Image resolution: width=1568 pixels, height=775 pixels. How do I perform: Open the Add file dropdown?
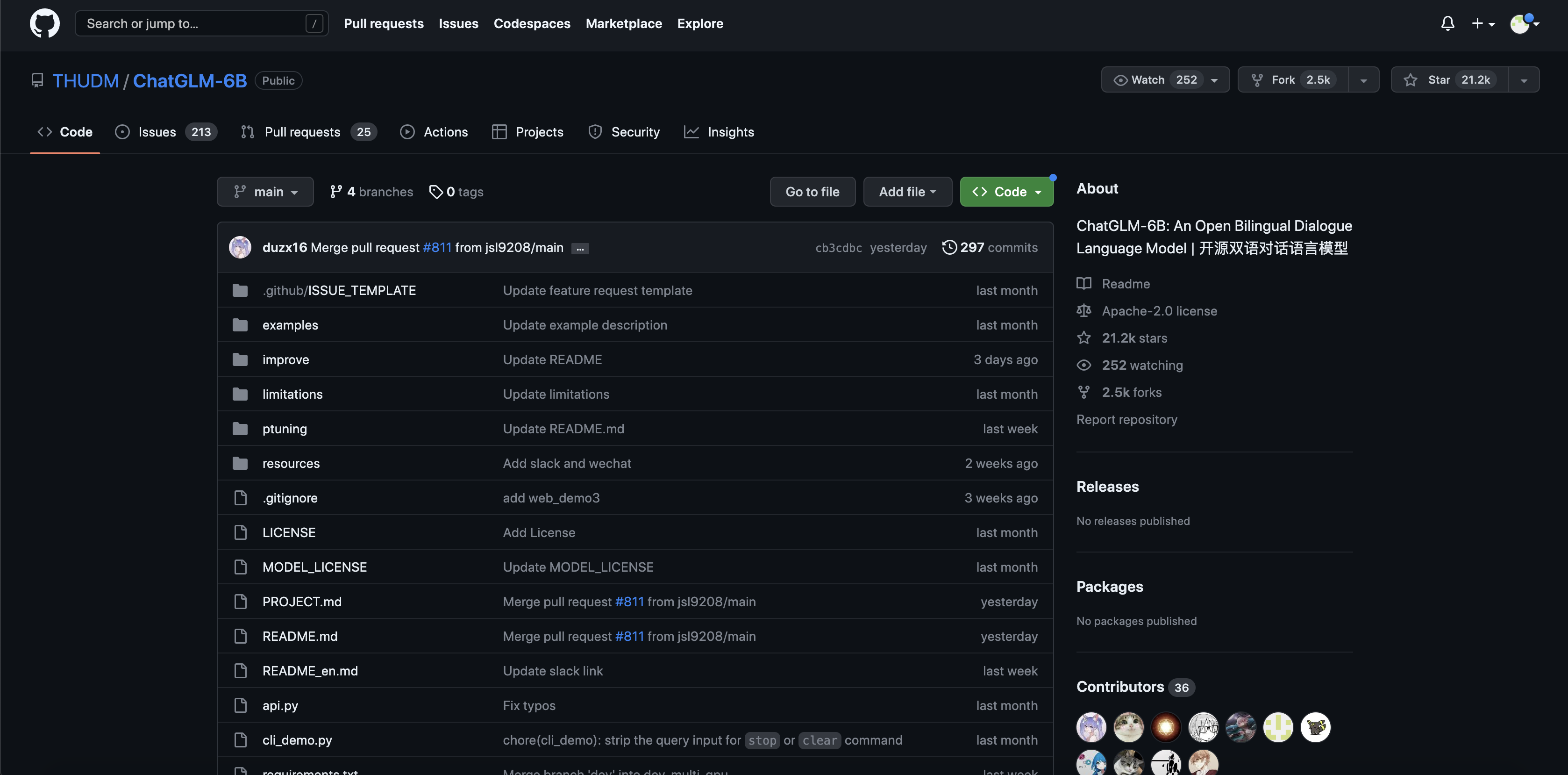(907, 192)
